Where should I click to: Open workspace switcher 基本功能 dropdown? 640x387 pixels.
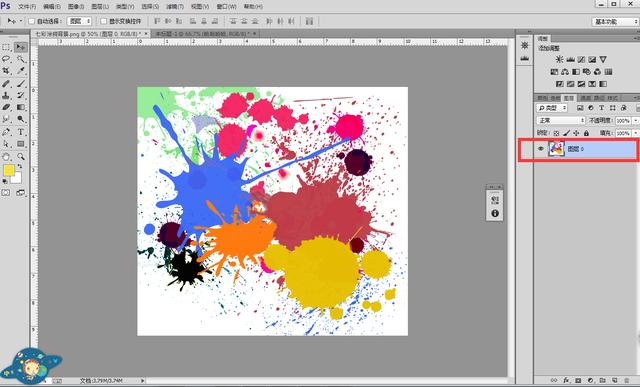[x=615, y=22]
